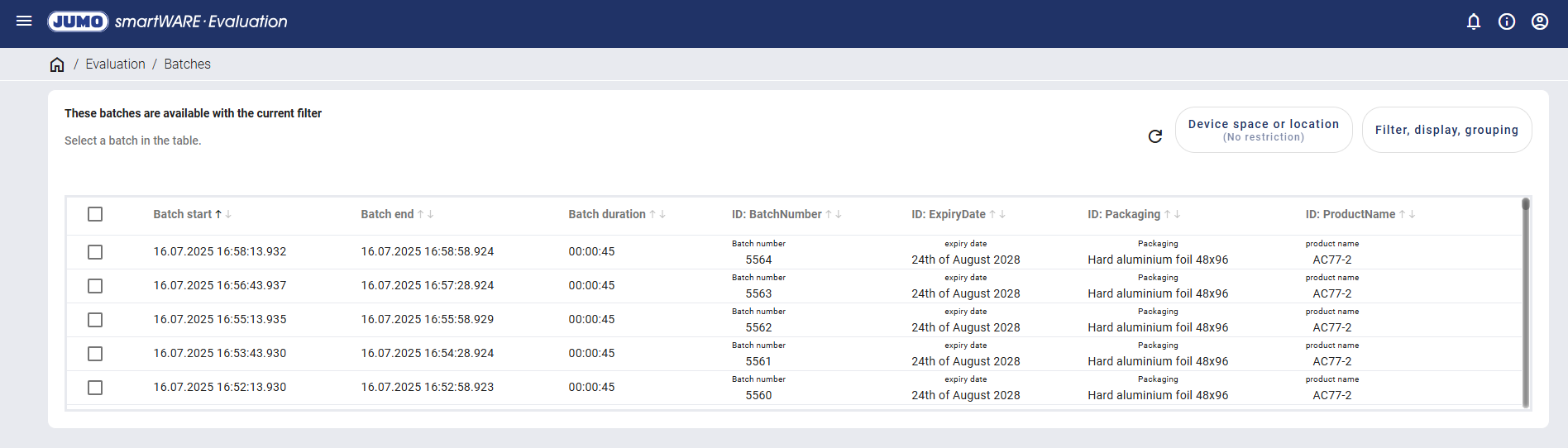Check the batch 5564 row checkbox
Screen dimensions: 1568x448
[x=95, y=252]
